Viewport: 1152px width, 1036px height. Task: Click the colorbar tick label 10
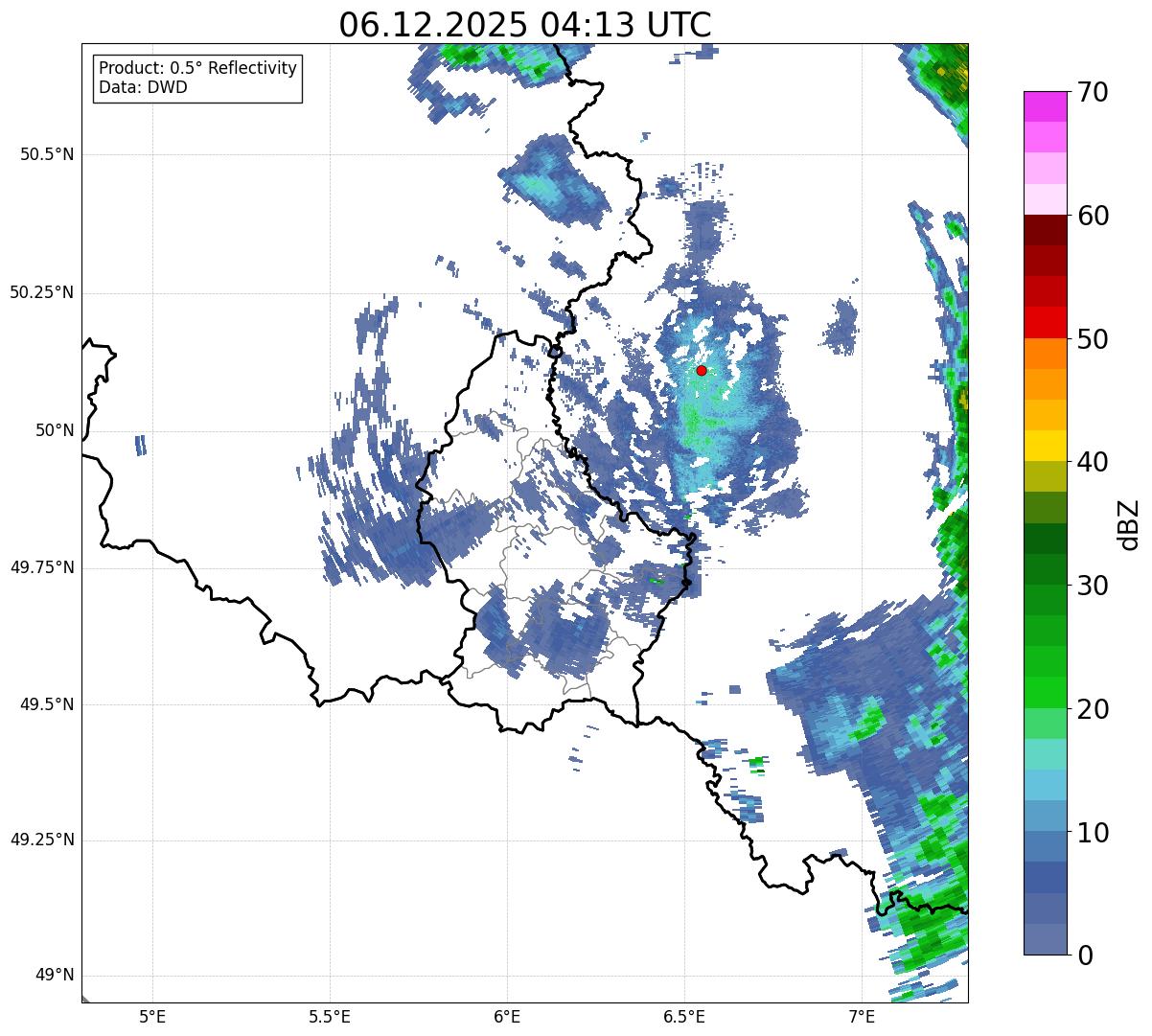click(1093, 833)
